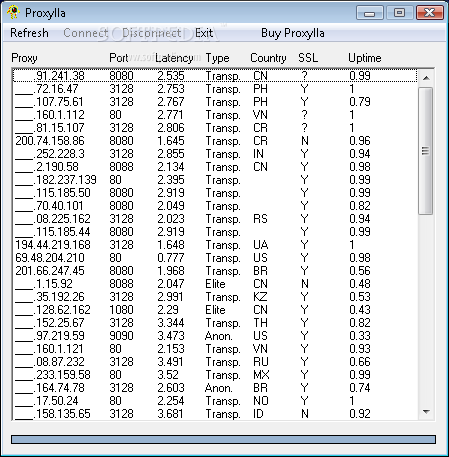Click uptime value 0.33

[x=360, y=336]
